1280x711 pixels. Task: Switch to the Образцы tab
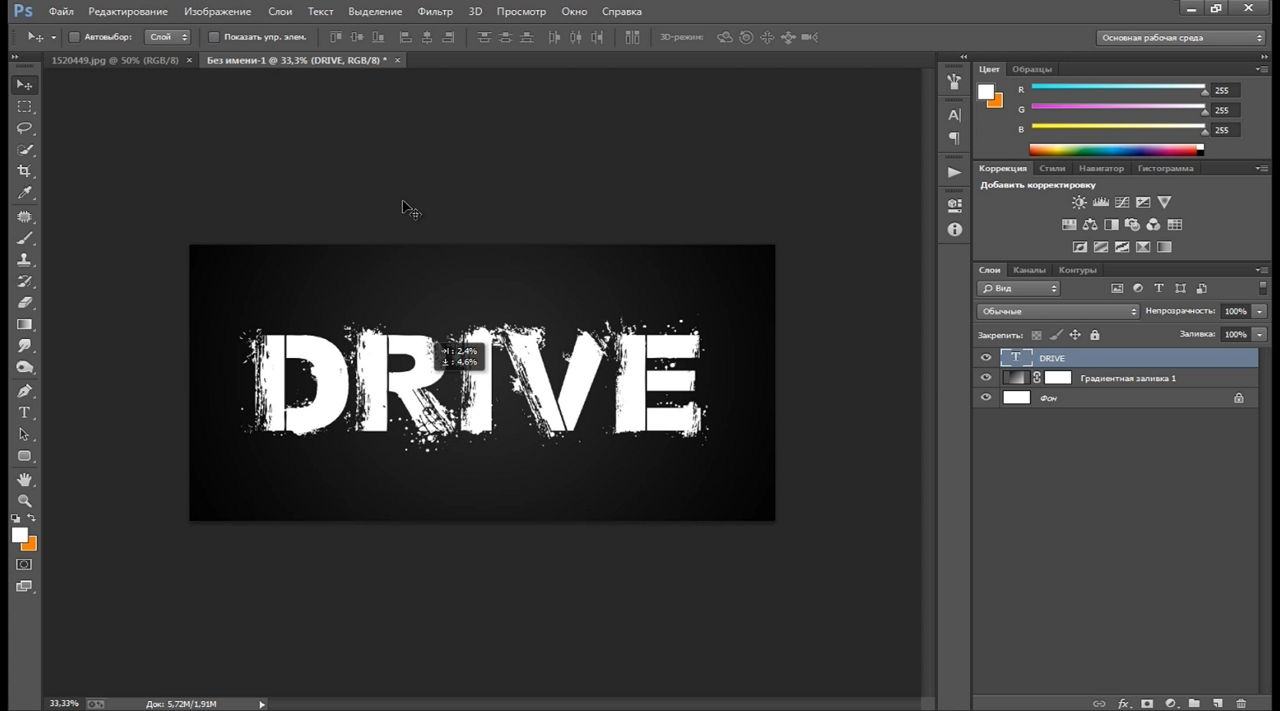point(1031,69)
